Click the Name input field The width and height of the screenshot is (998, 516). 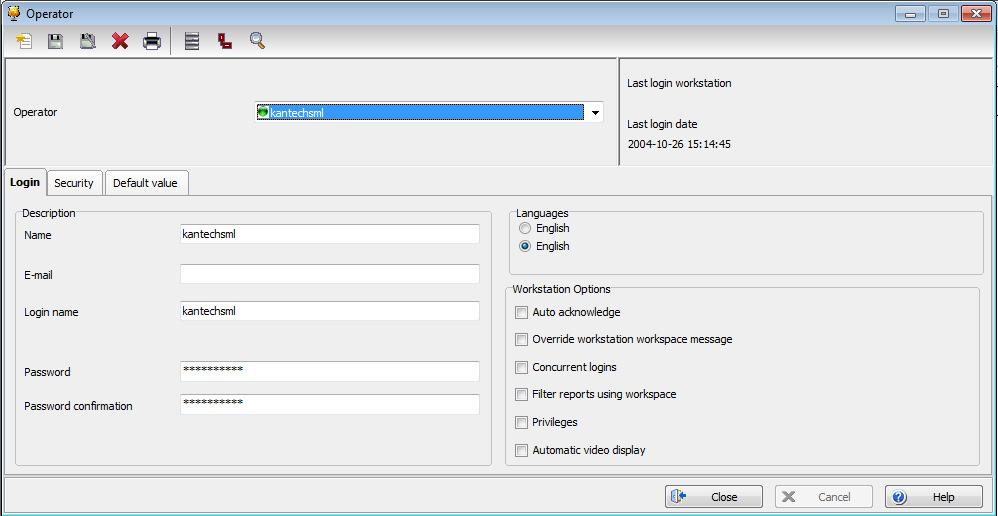(x=330, y=234)
